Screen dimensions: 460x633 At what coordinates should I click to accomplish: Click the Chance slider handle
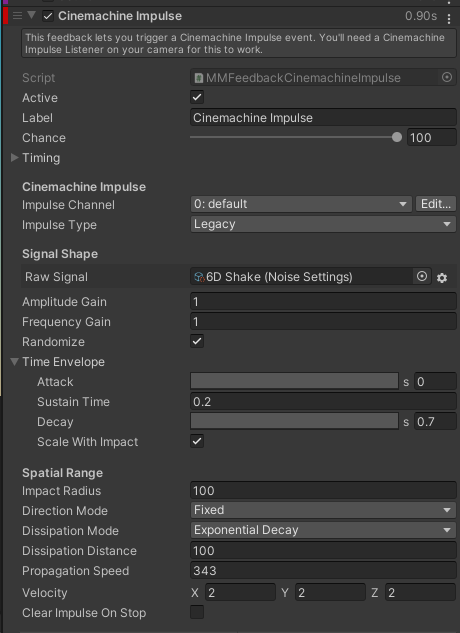point(397,137)
